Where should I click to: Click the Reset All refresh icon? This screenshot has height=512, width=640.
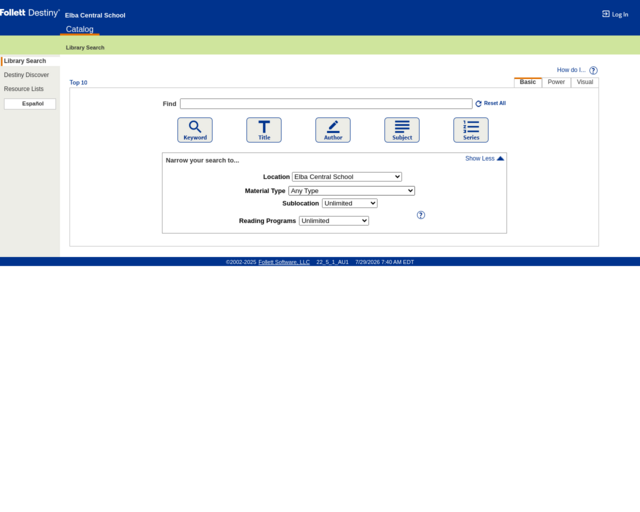[478, 104]
